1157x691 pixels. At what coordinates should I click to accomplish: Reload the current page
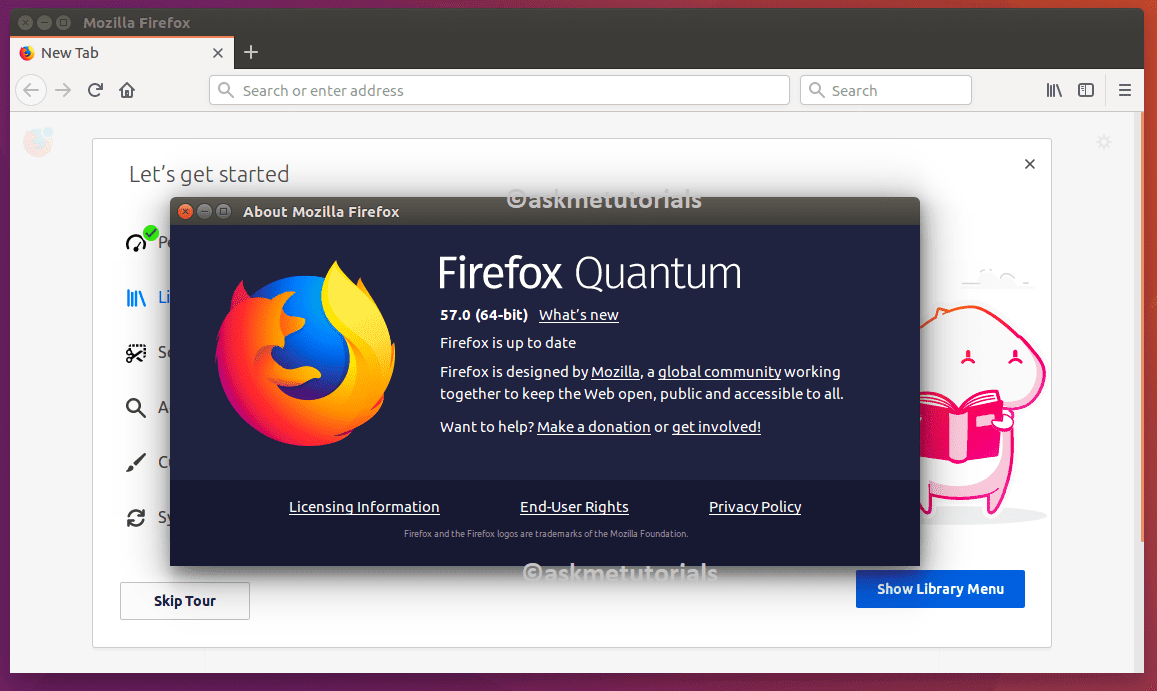[x=95, y=90]
